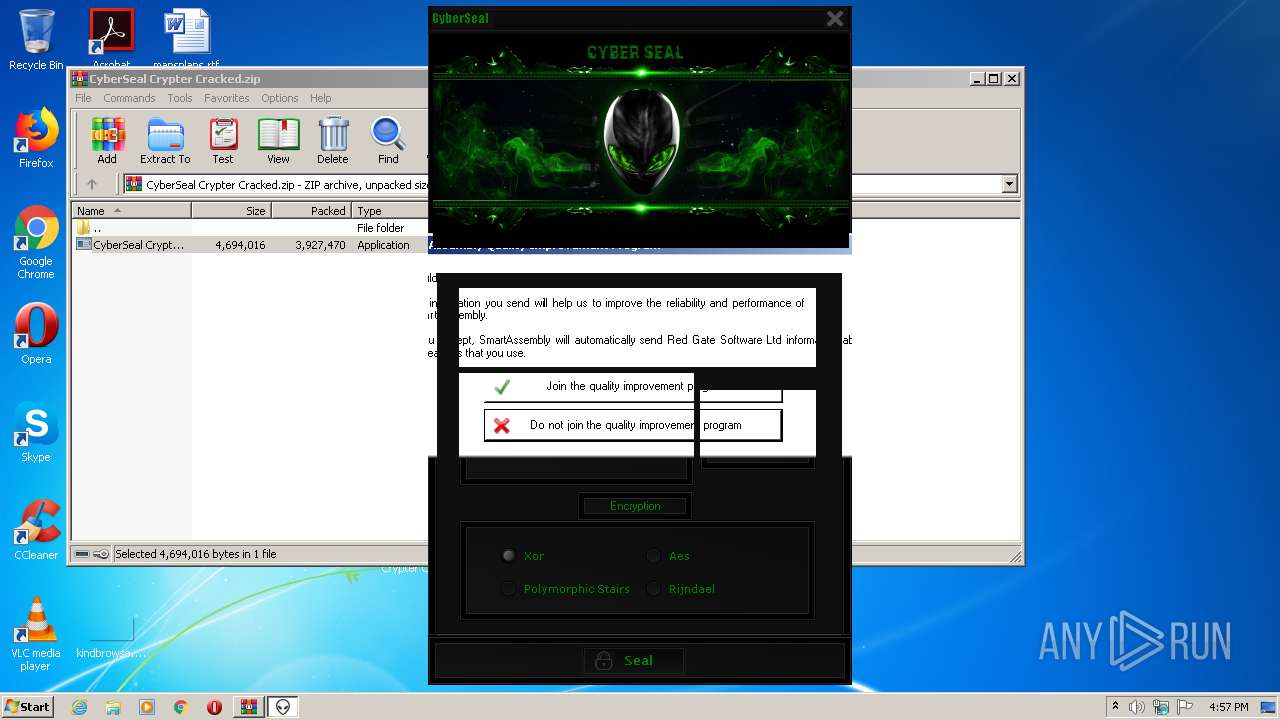Click the volume speaker tray icon

tap(1137, 707)
